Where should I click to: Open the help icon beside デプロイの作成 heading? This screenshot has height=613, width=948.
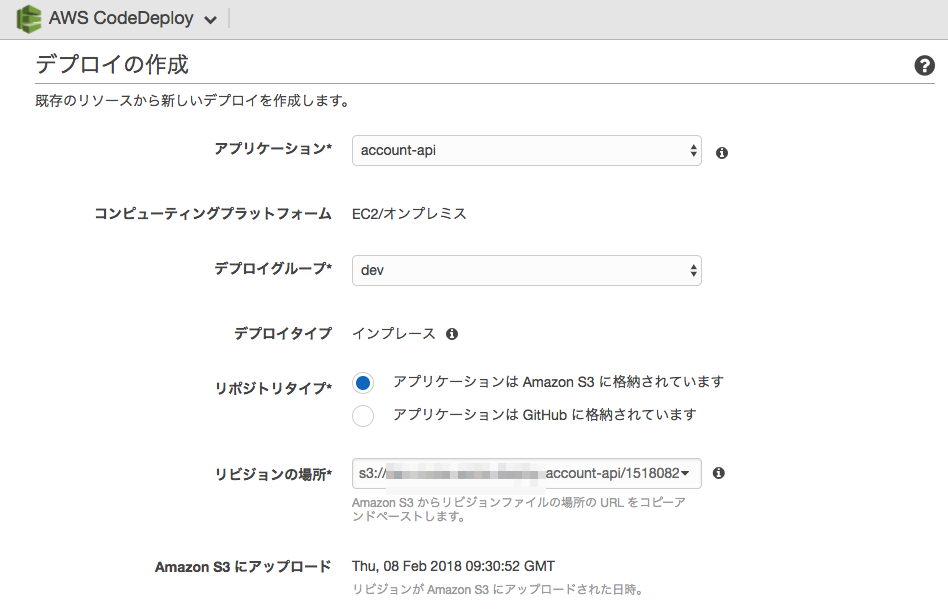(x=925, y=66)
